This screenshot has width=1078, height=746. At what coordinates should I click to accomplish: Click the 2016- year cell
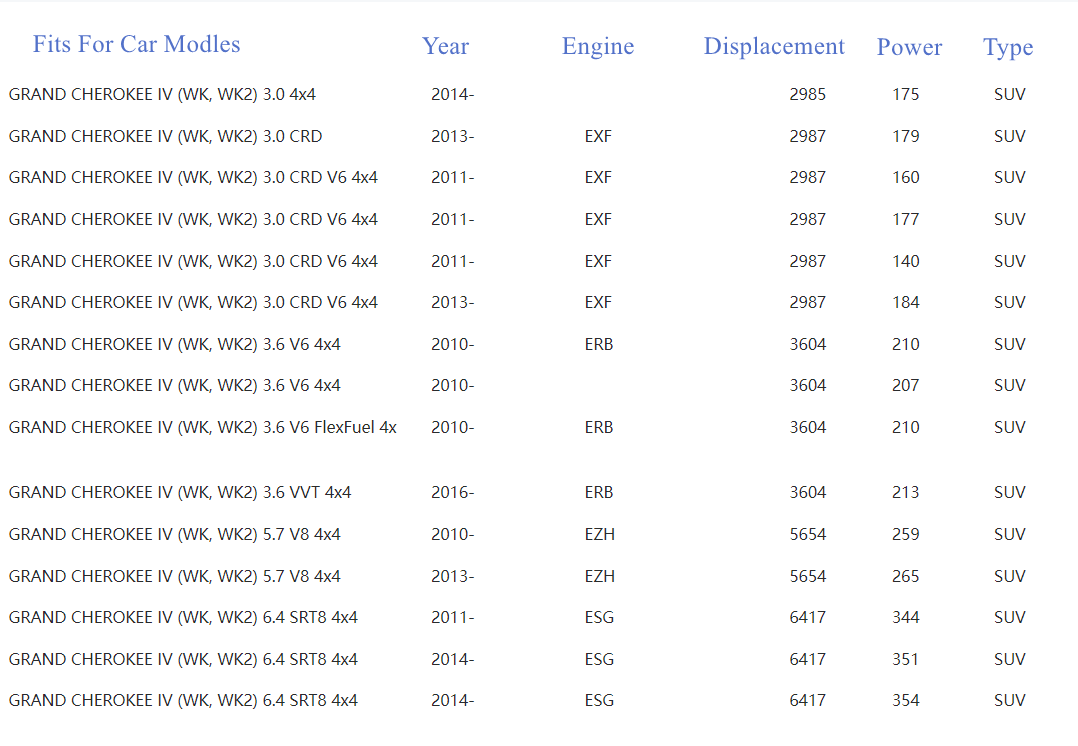[x=452, y=492]
